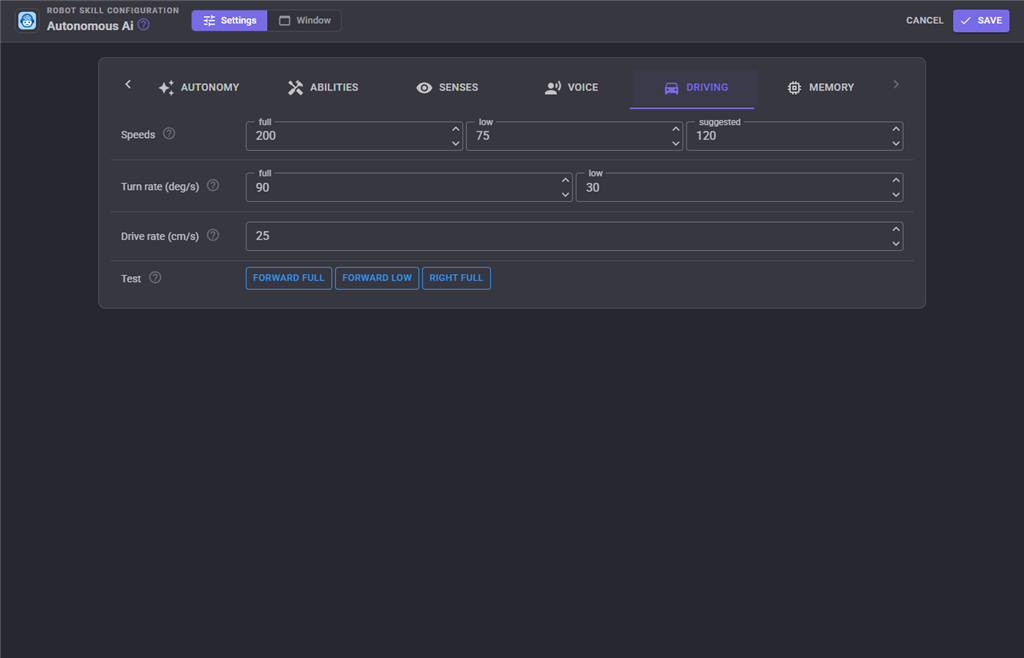1024x658 pixels.
Task: Increase the drive rate value
Action: tap(896, 229)
